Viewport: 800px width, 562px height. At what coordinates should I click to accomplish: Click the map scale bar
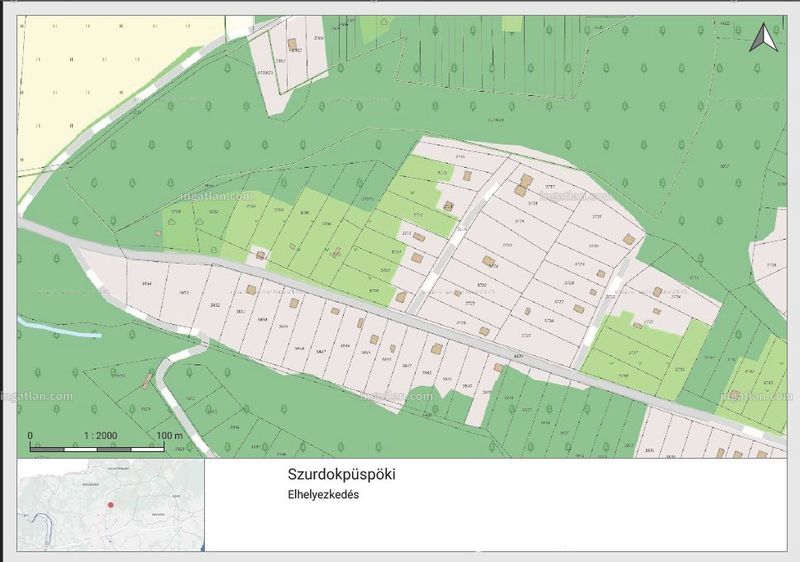pyautogui.click(x=97, y=449)
